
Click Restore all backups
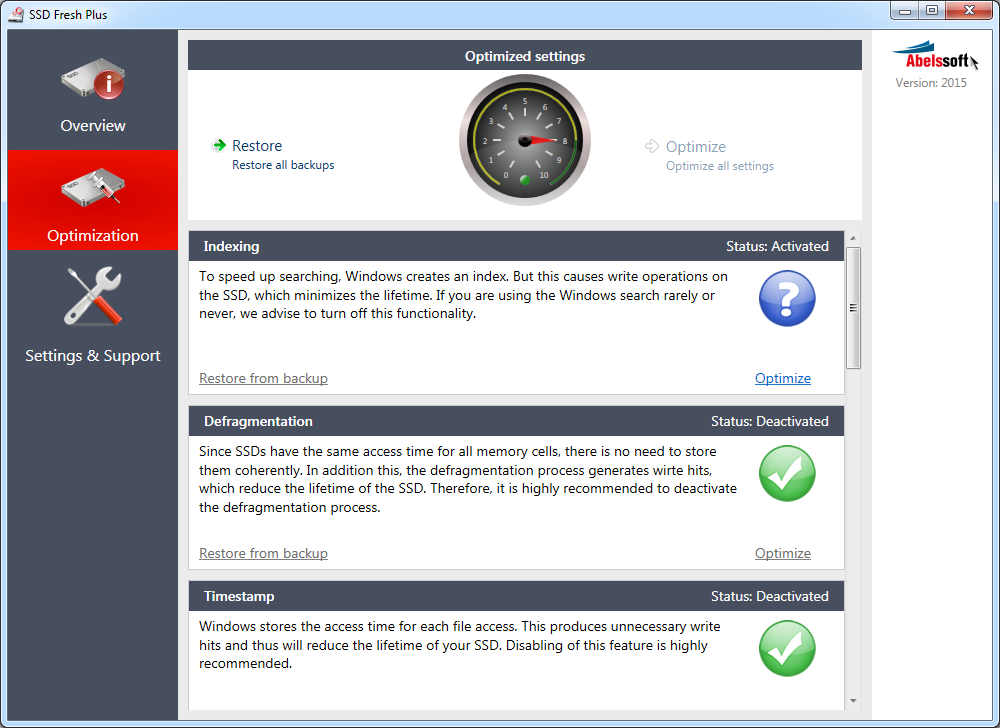[283, 165]
